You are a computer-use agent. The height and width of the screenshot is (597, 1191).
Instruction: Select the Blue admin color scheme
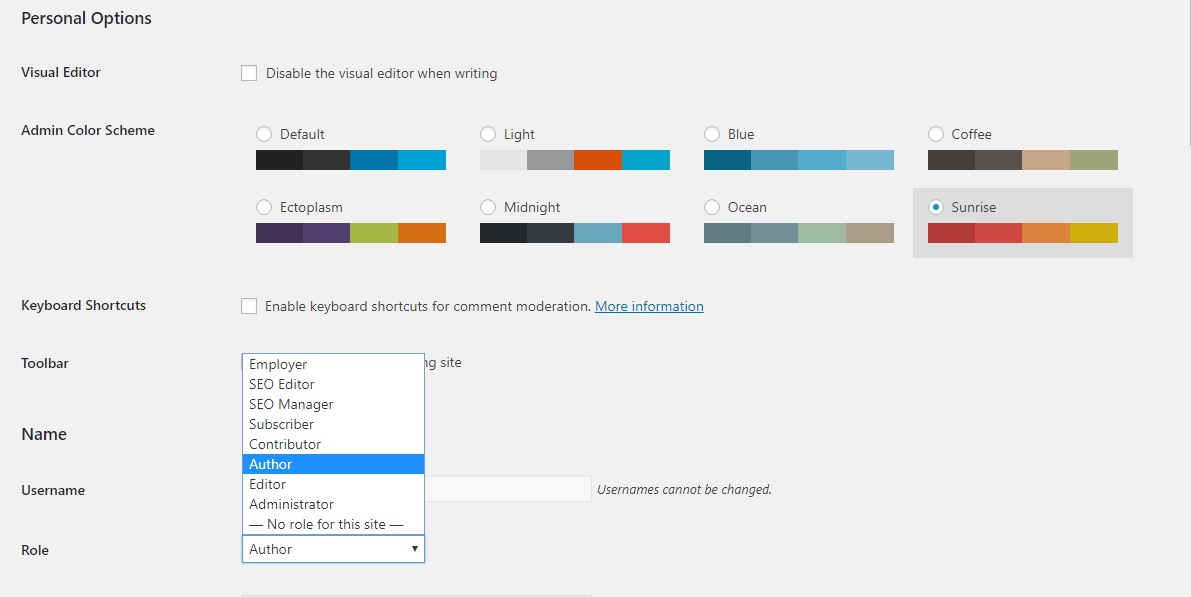click(712, 133)
